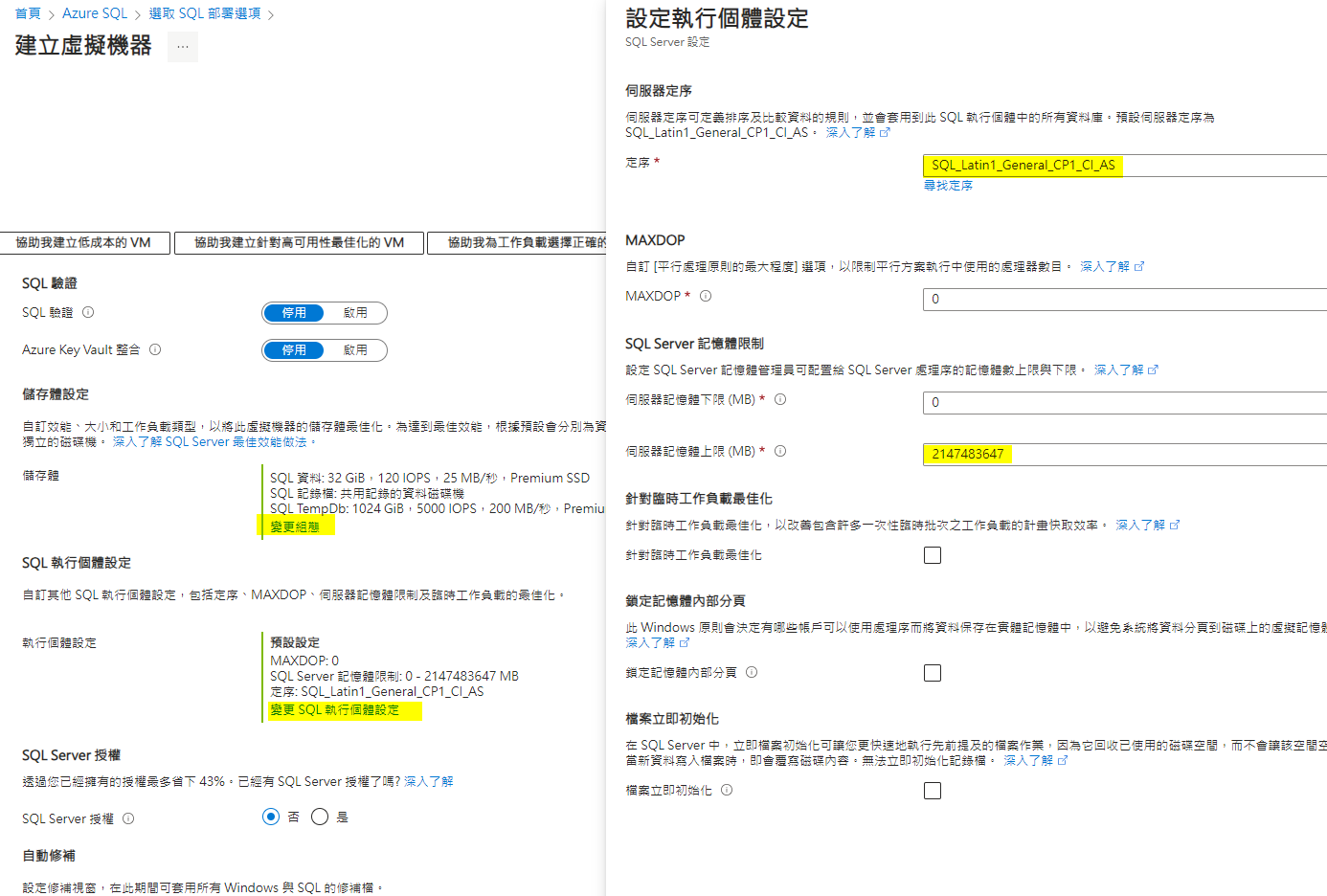
Task: Focus 伺服器記憶體上限 (MB) input
Action: click(1125, 454)
